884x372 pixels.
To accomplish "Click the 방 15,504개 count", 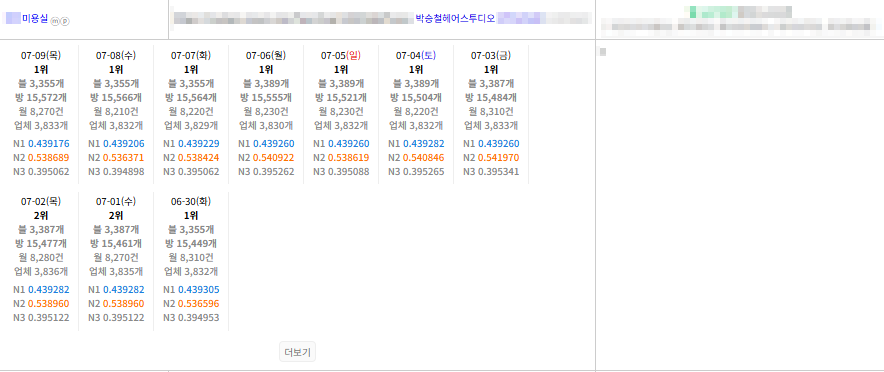I will pos(416,98).
